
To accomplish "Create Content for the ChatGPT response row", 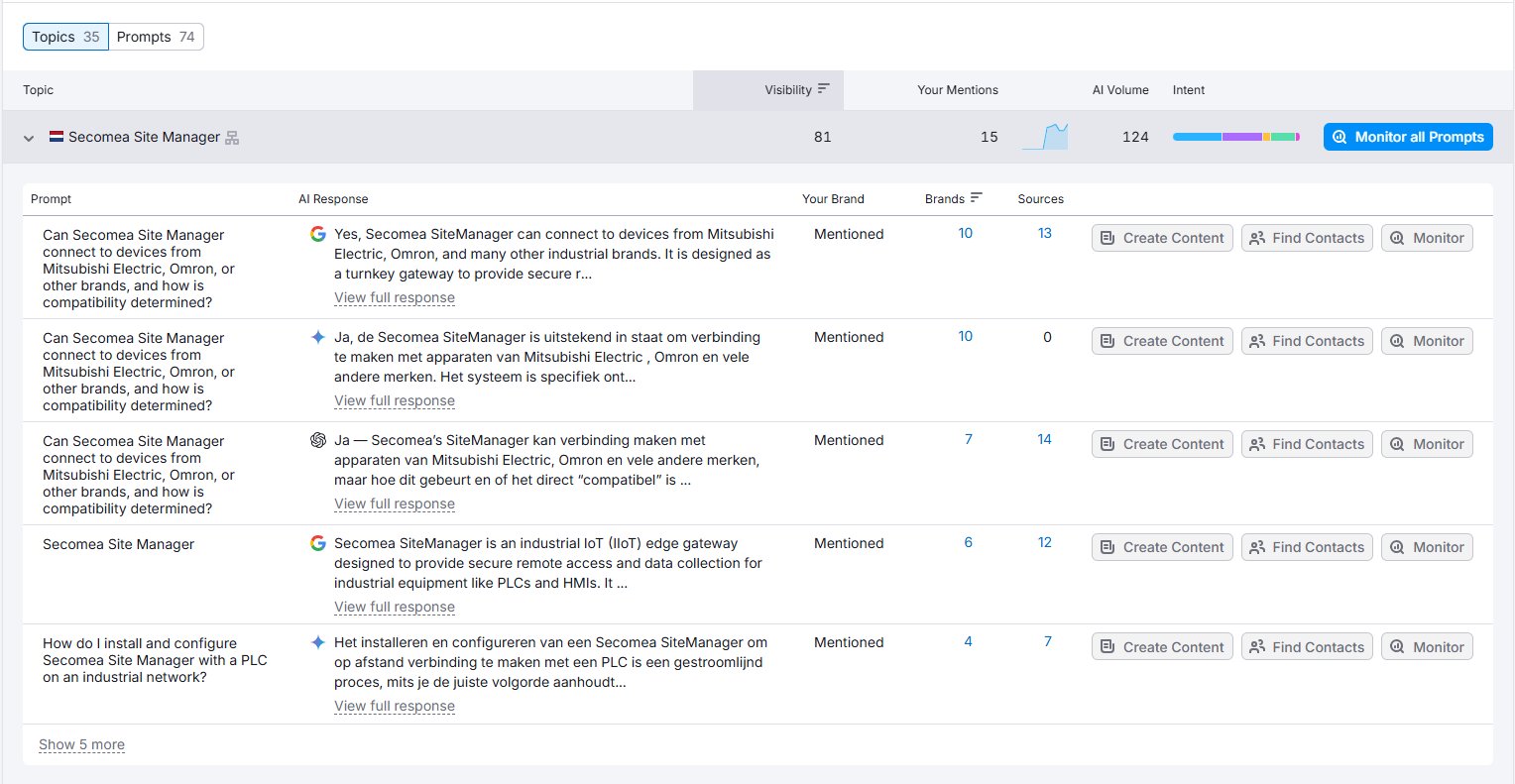I will pyautogui.click(x=1162, y=444).
